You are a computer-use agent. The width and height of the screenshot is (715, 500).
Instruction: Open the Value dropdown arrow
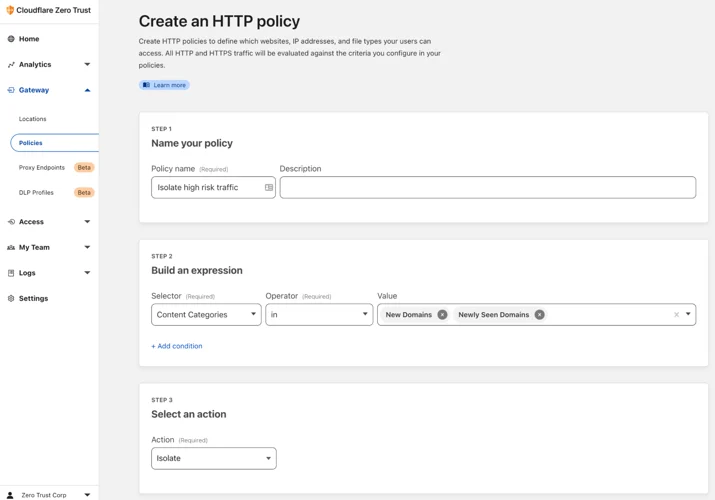click(688, 314)
